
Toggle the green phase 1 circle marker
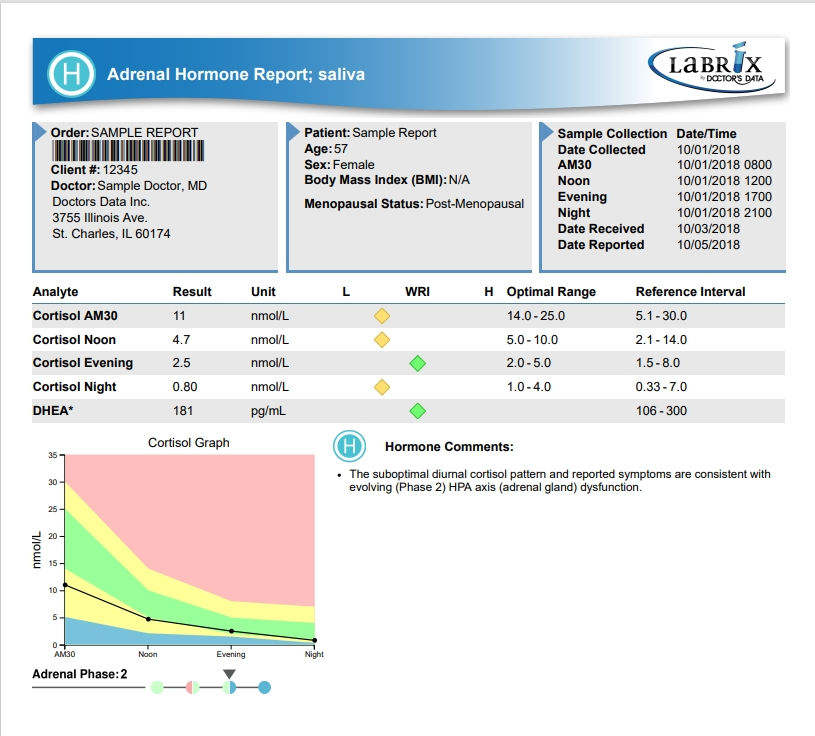157,687
